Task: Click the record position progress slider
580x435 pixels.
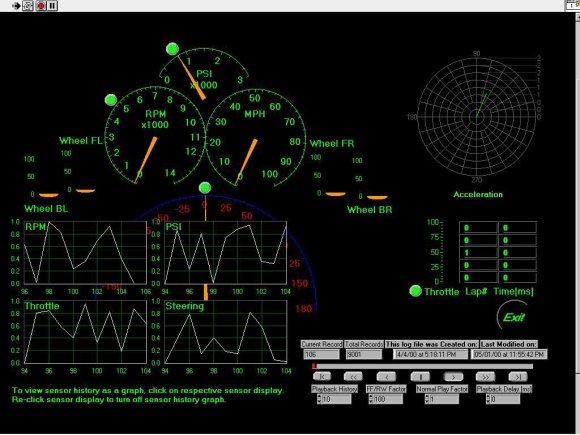Action: pyautogui.click(x=423, y=366)
